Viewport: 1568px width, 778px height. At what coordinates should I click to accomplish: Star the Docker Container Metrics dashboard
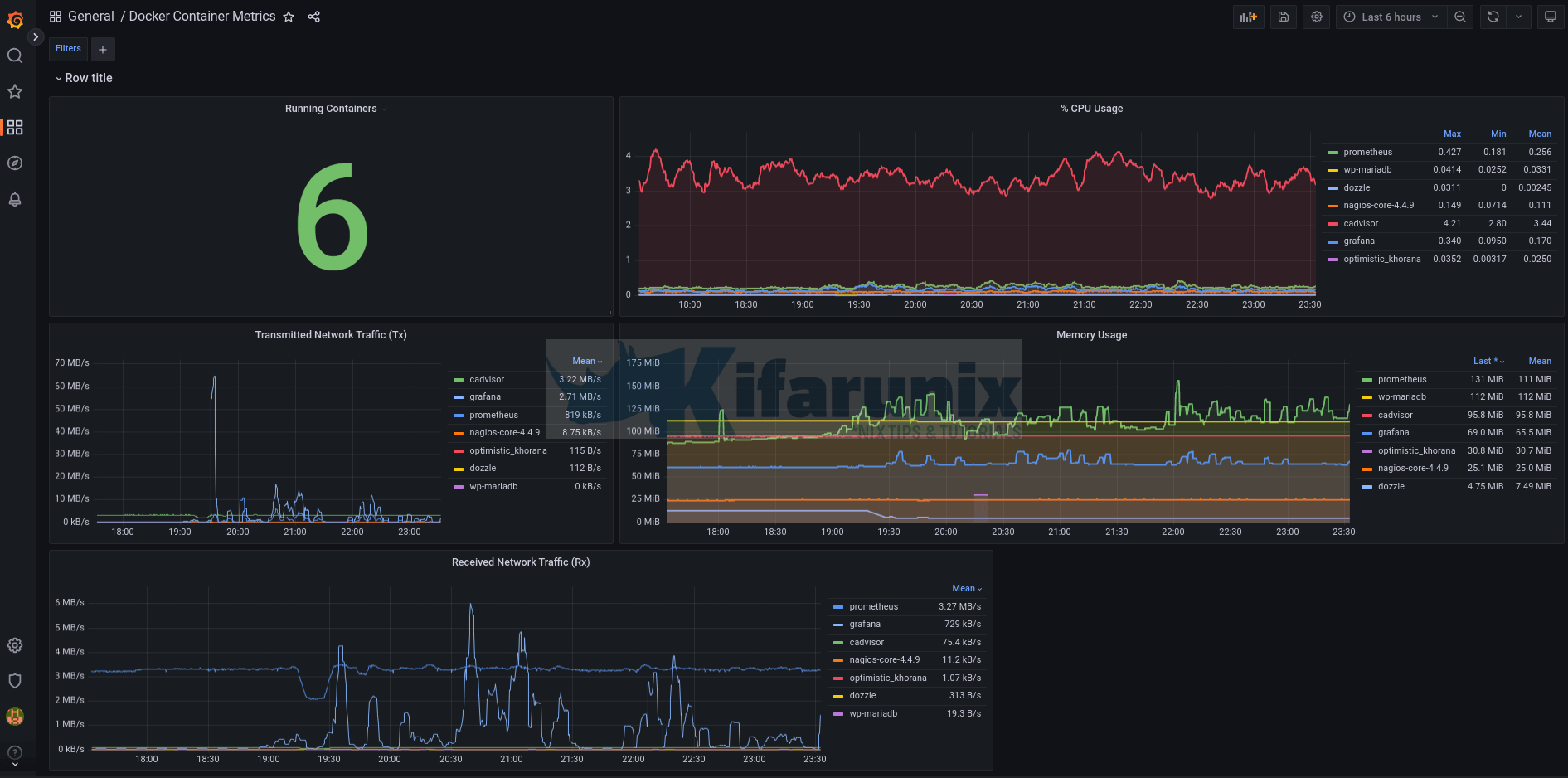pos(288,16)
